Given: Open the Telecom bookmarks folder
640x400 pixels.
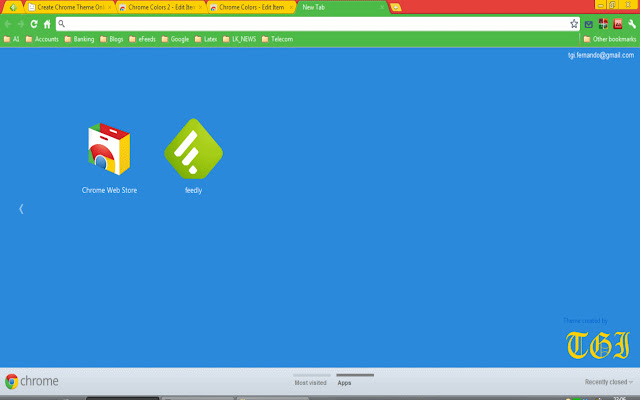Looking at the screenshot, I should (277, 39).
